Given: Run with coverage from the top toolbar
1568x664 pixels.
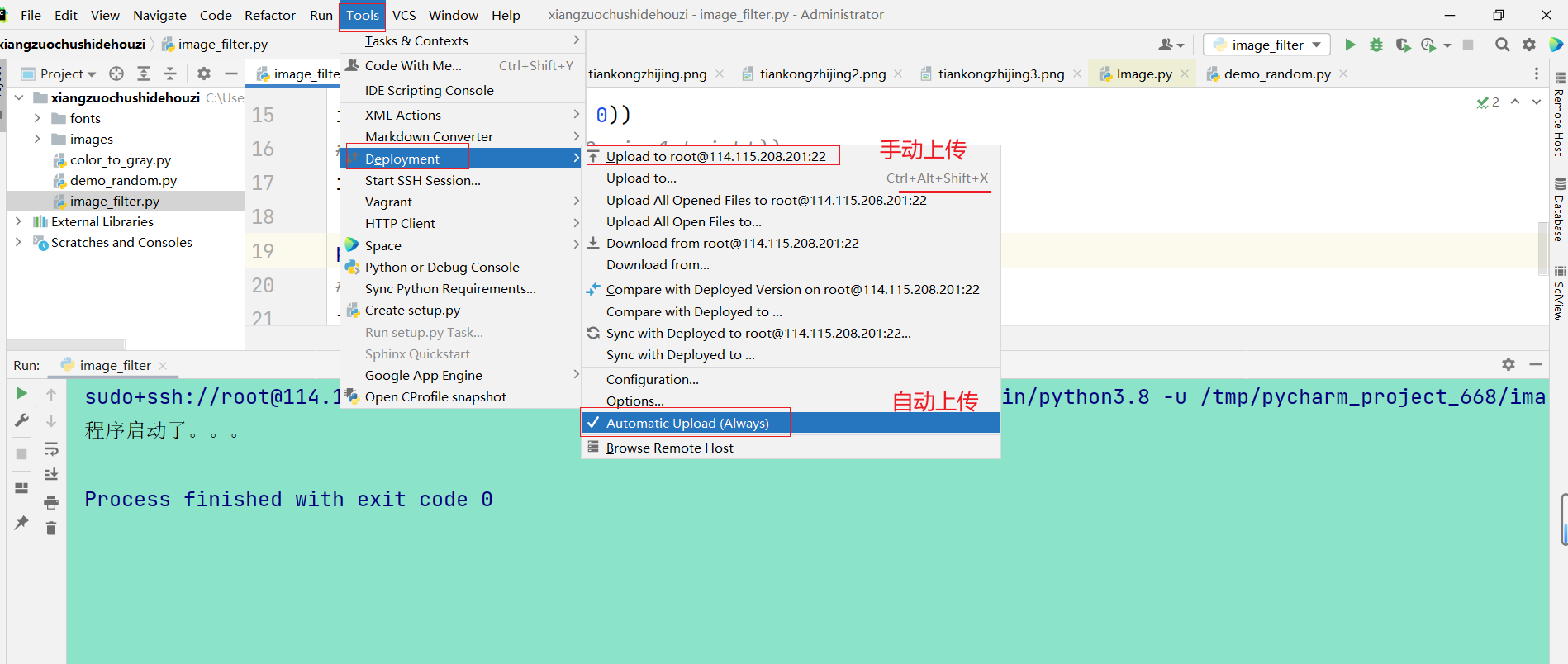Looking at the screenshot, I should (1403, 45).
